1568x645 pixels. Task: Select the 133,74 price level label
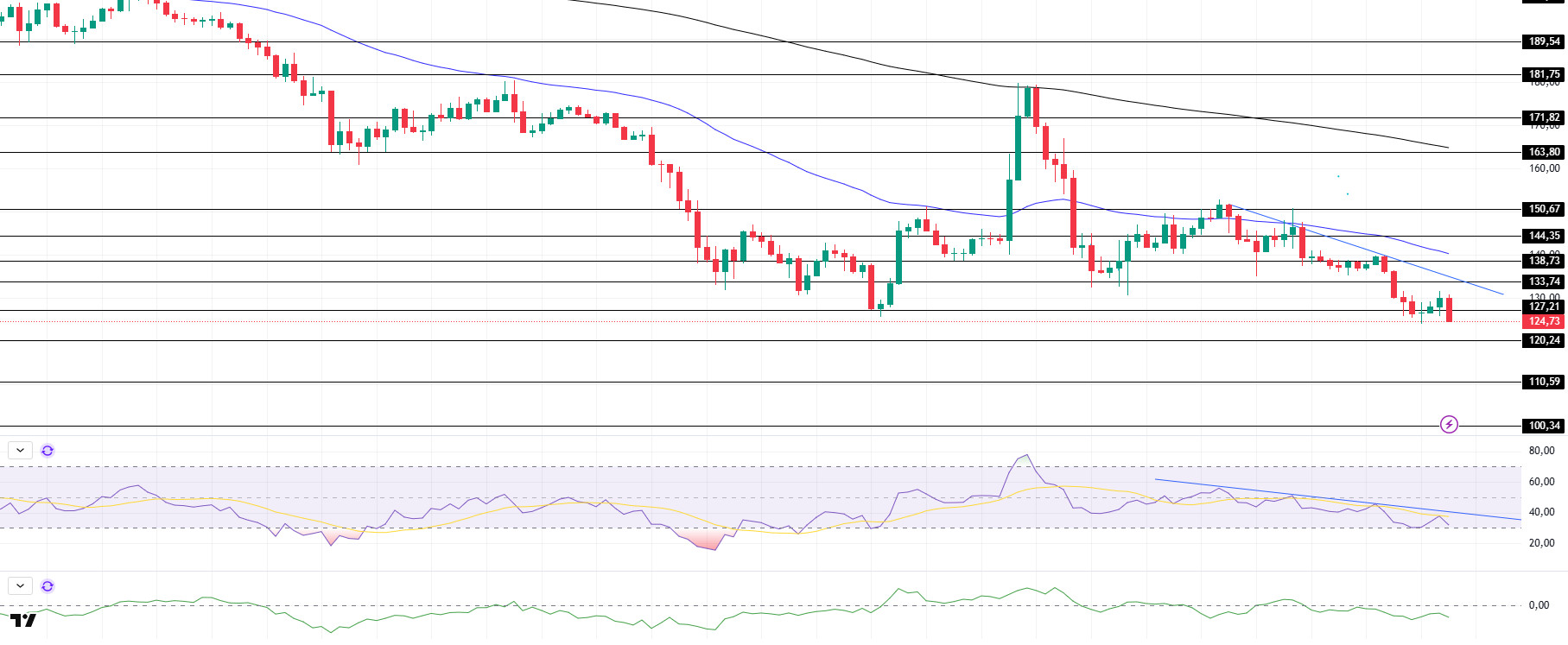[x=1543, y=281]
